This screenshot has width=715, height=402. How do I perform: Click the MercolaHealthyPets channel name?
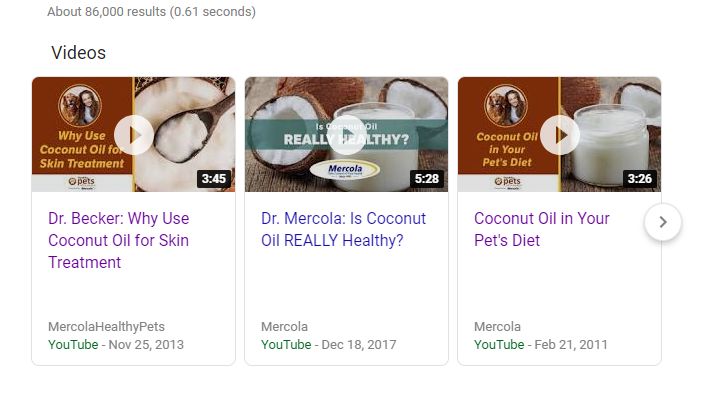click(106, 327)
